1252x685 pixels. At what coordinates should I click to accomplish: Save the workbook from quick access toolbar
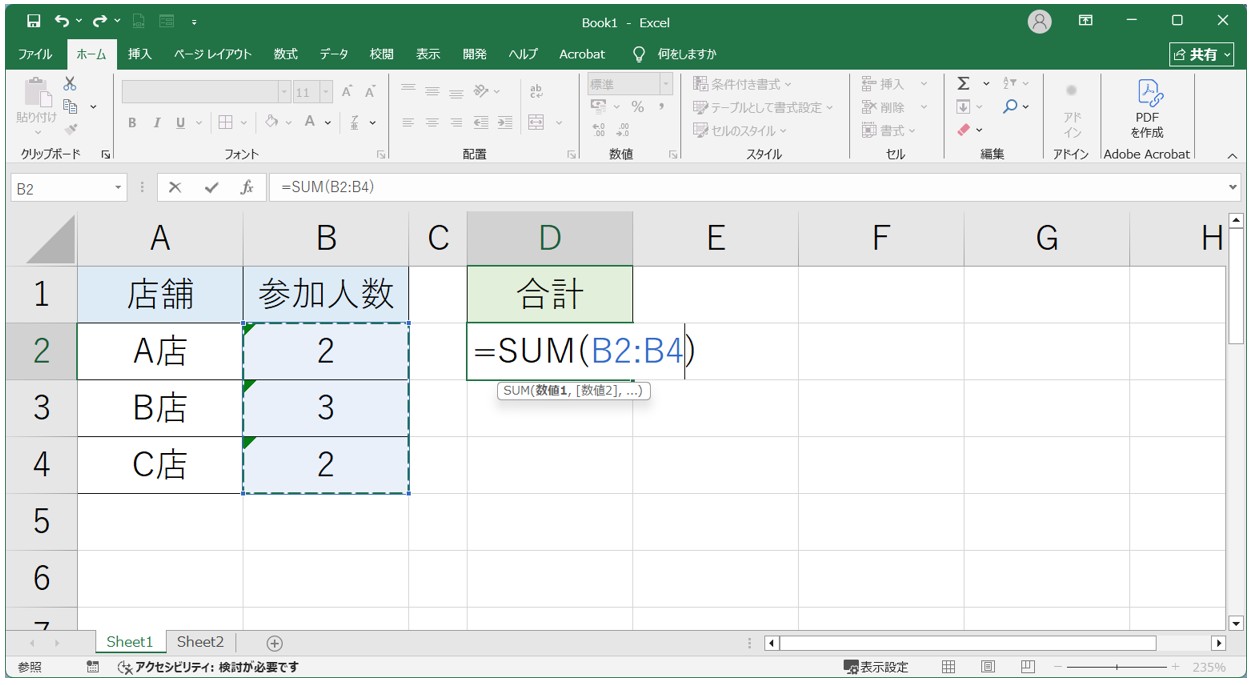click(34, 21)
